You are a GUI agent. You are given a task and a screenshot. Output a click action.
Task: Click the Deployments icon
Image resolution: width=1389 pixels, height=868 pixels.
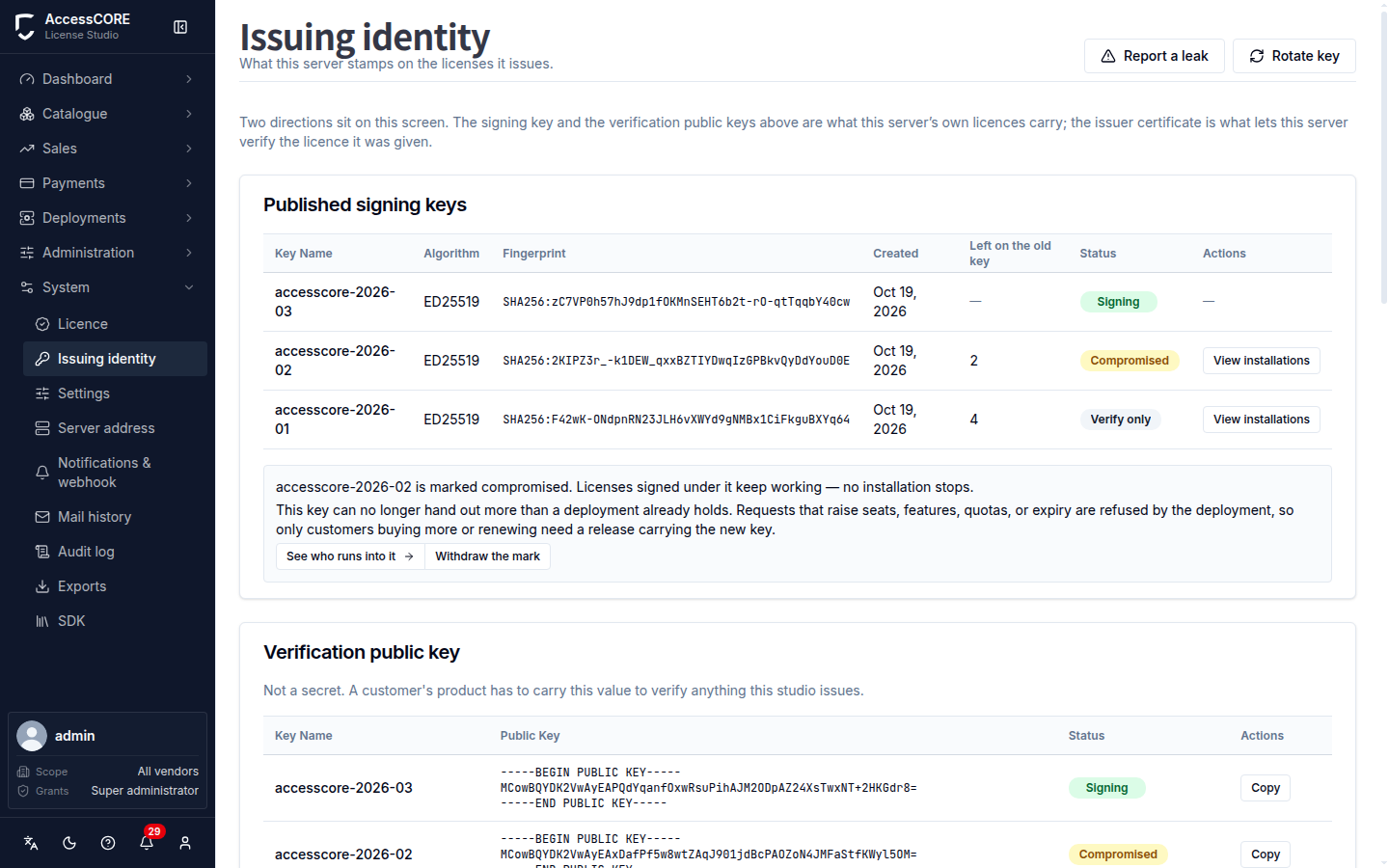click(27, 218)
